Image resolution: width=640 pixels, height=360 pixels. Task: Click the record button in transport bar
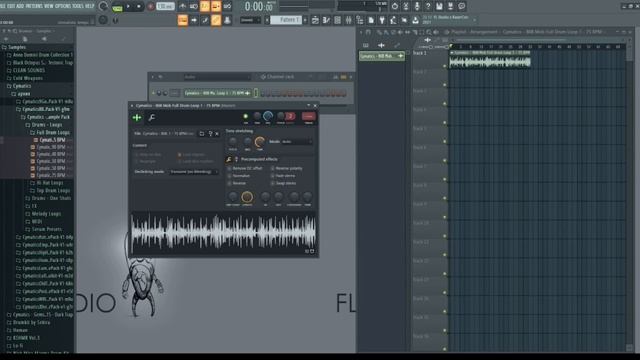tap(150, 6)
